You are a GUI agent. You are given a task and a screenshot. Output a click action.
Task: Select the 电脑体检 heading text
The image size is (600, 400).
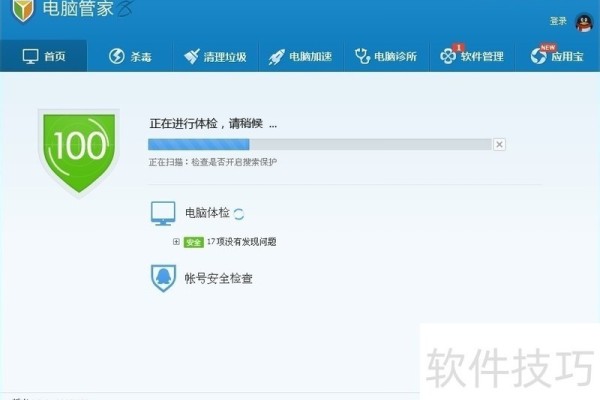coord(207,212)
